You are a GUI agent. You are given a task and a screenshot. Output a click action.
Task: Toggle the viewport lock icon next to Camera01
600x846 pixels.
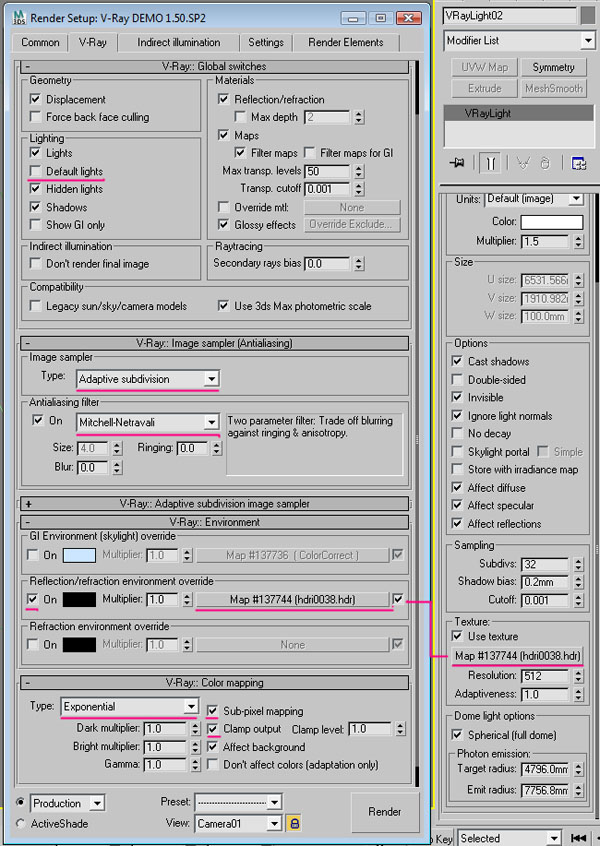click(x=294, y=823)
